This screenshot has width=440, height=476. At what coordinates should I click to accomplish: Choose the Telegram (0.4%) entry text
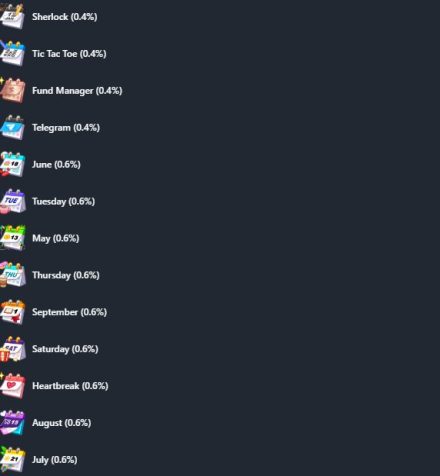tap(66, 128)
